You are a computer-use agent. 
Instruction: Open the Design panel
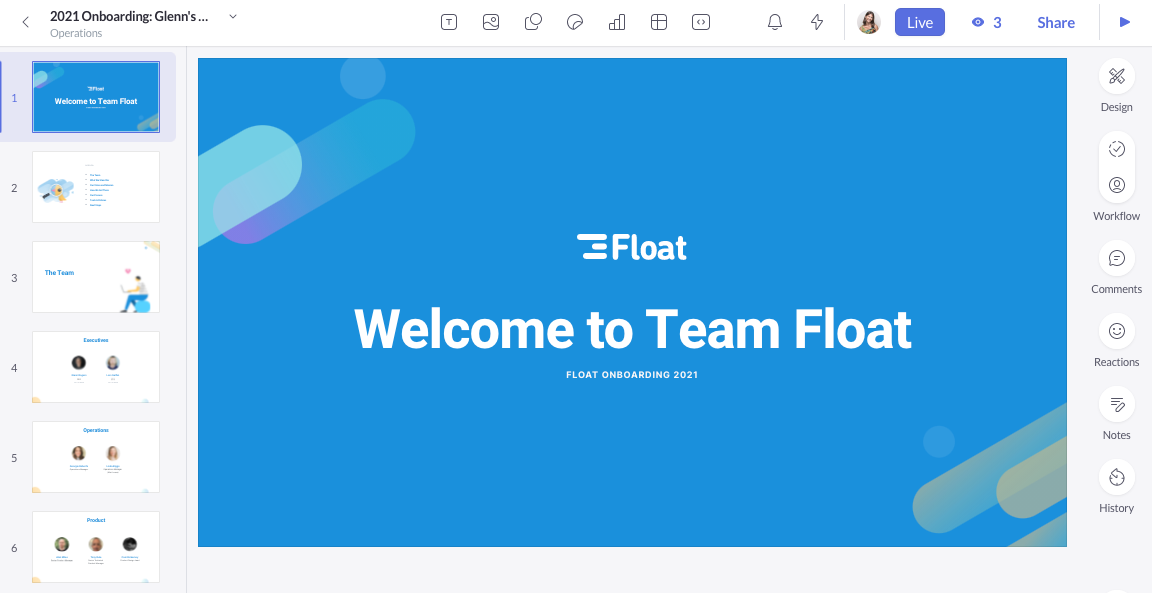pos(1116,76)
